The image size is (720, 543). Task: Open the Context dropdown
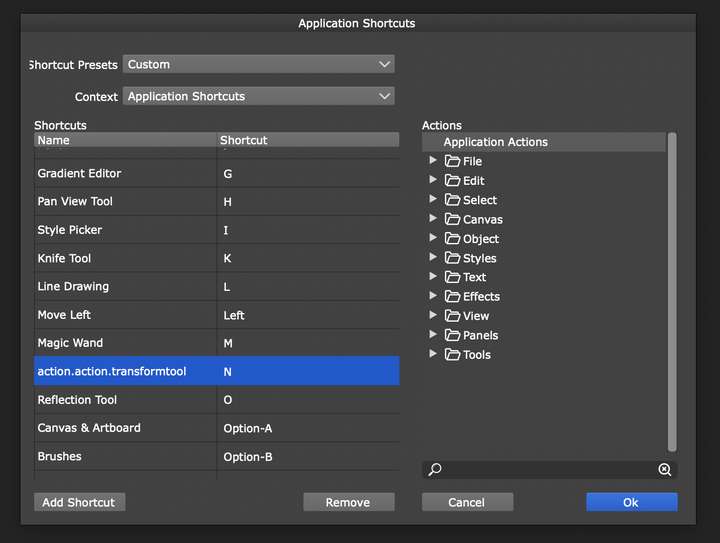pyautogui.click(x=259, y=96)
